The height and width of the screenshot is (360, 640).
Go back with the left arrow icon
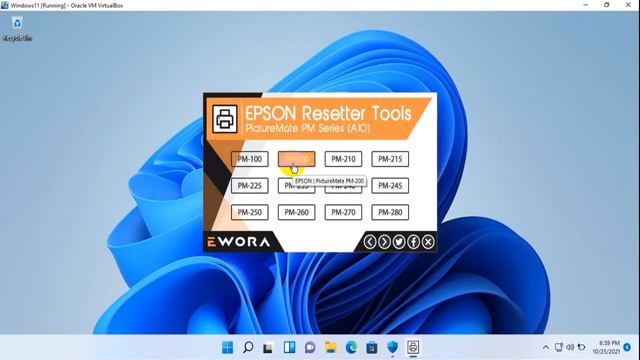click(369, 242)
